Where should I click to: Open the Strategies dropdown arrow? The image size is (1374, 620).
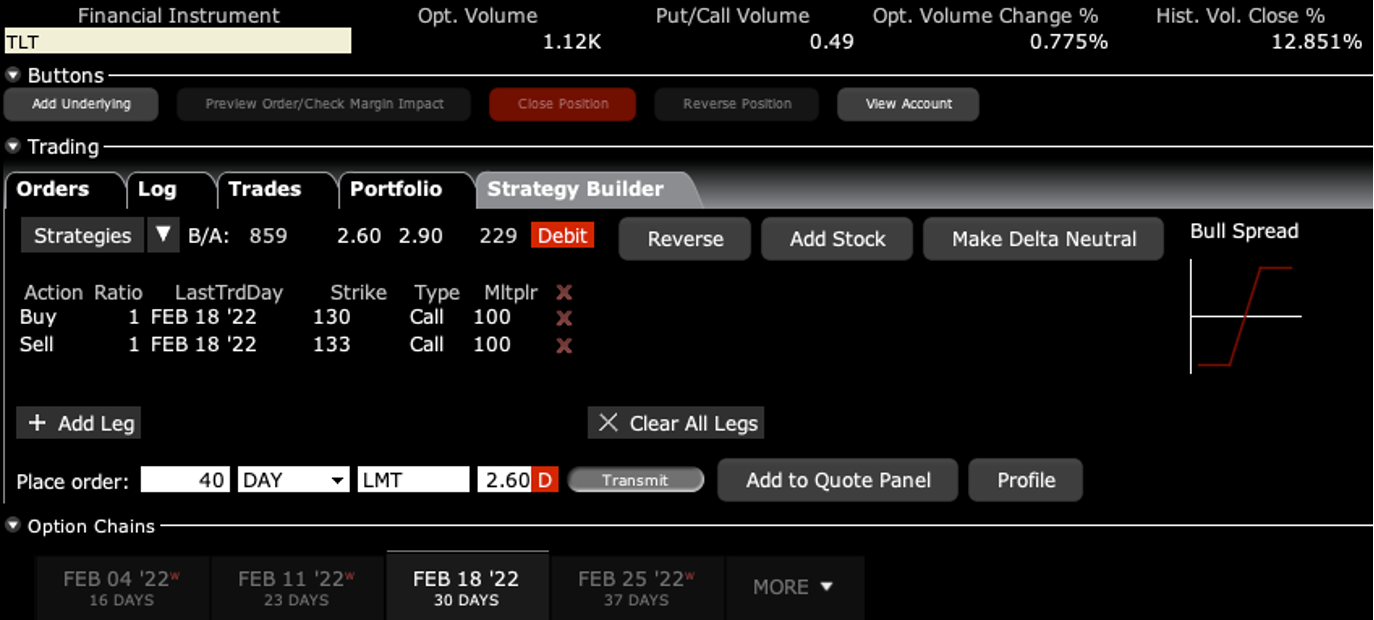pos(163,236)
